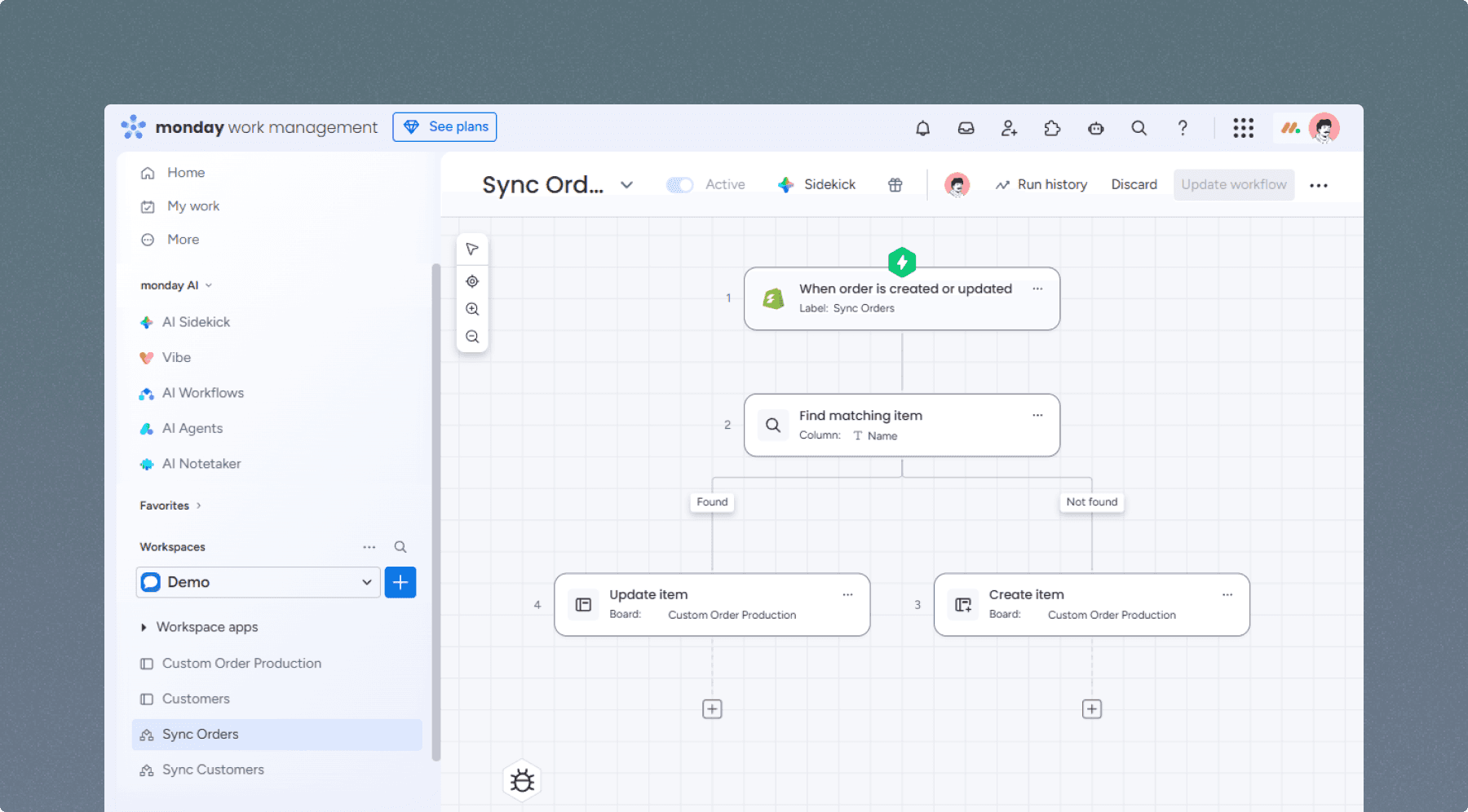Select the Update item node
The width and height of the screenshot is (1468, 812).
tap(712, 604)
